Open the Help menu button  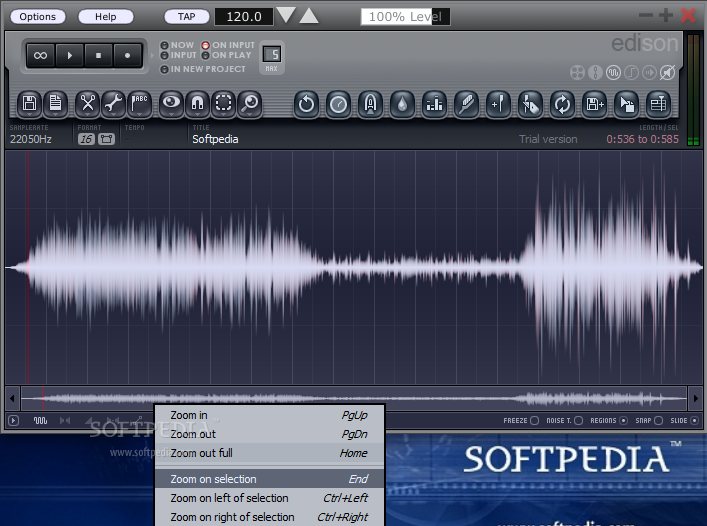(x=106, y=17)
